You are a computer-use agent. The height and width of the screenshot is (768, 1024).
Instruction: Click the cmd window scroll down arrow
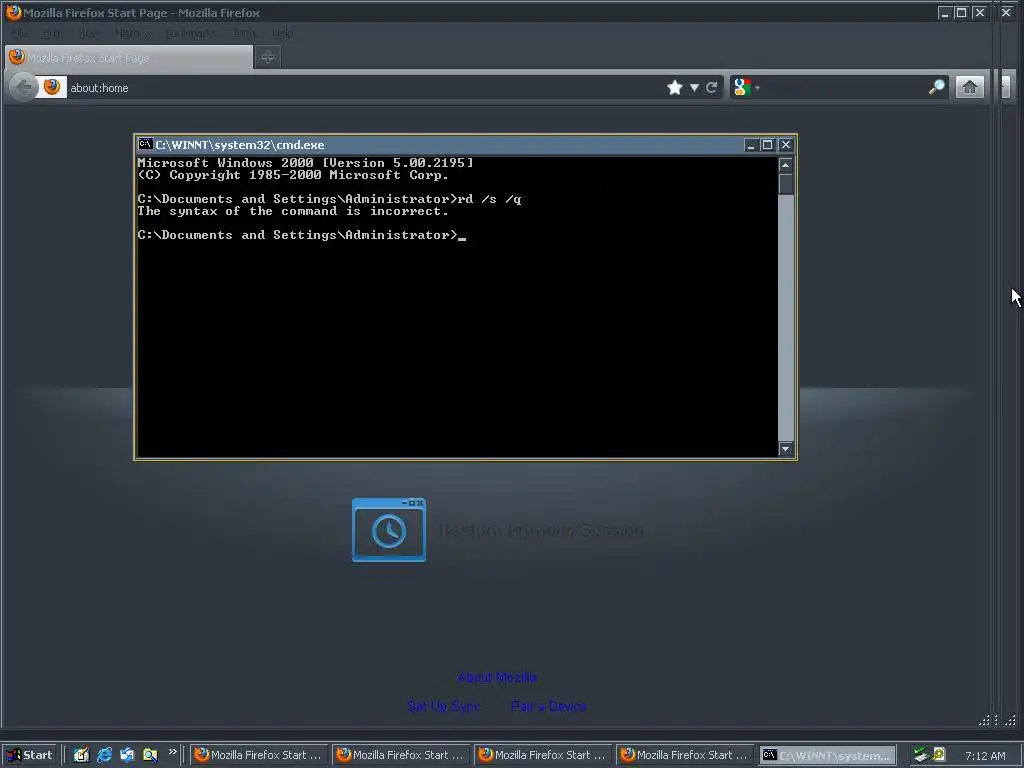click(786, 449)
